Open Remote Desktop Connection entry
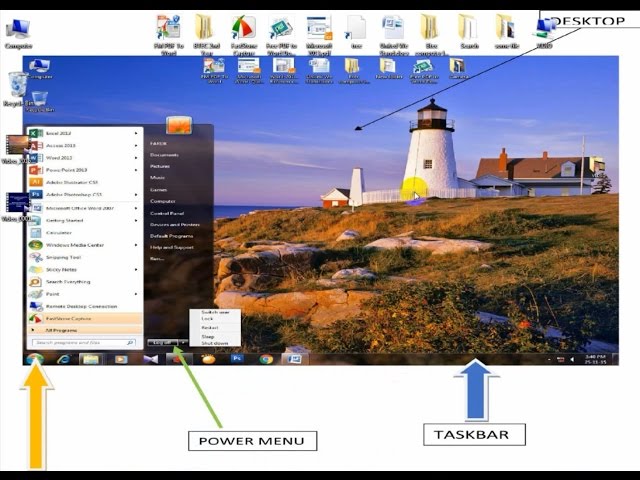This screenshot has width=640, height=480. point(84,306)
